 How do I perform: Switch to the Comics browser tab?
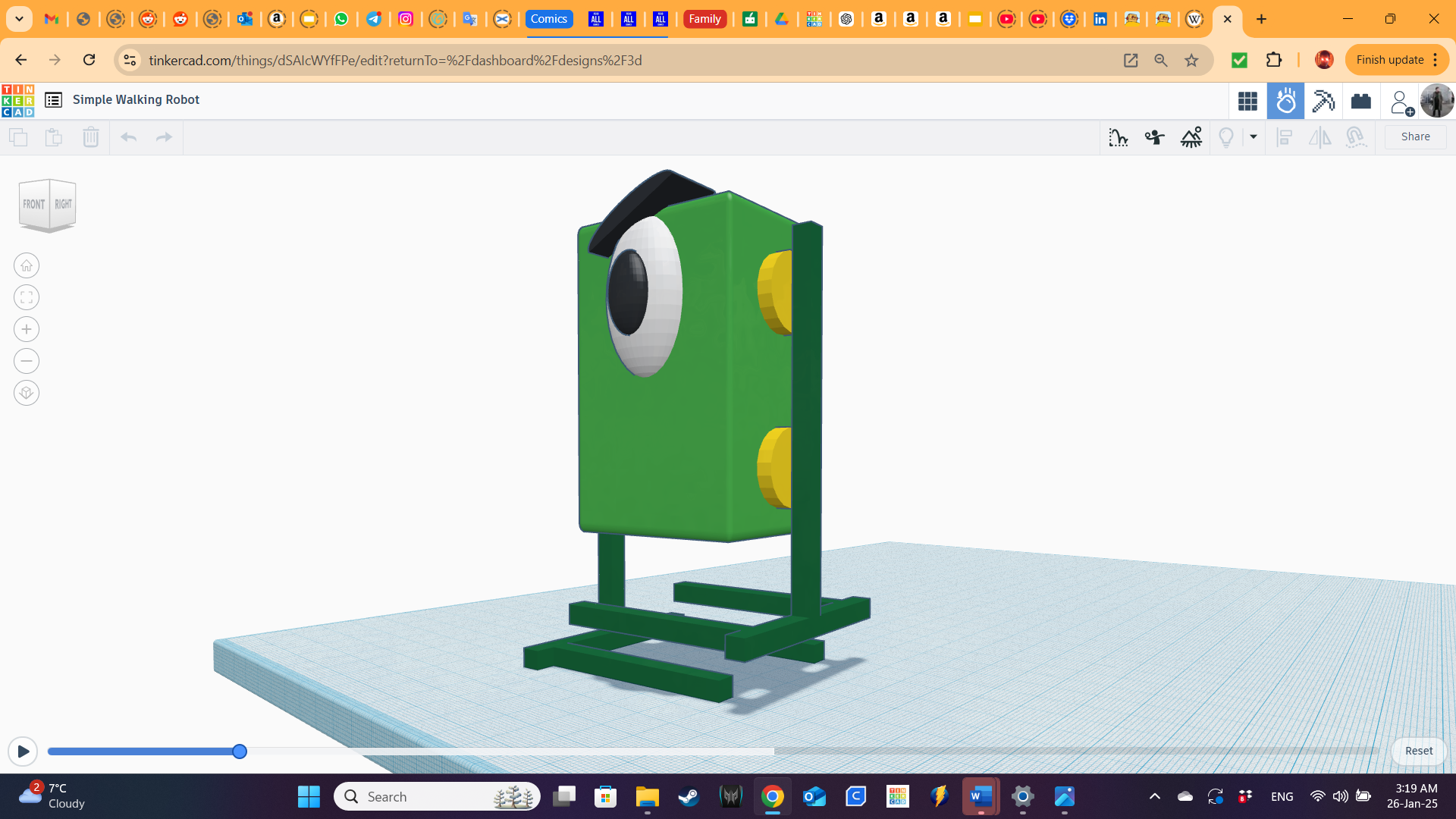549,19
